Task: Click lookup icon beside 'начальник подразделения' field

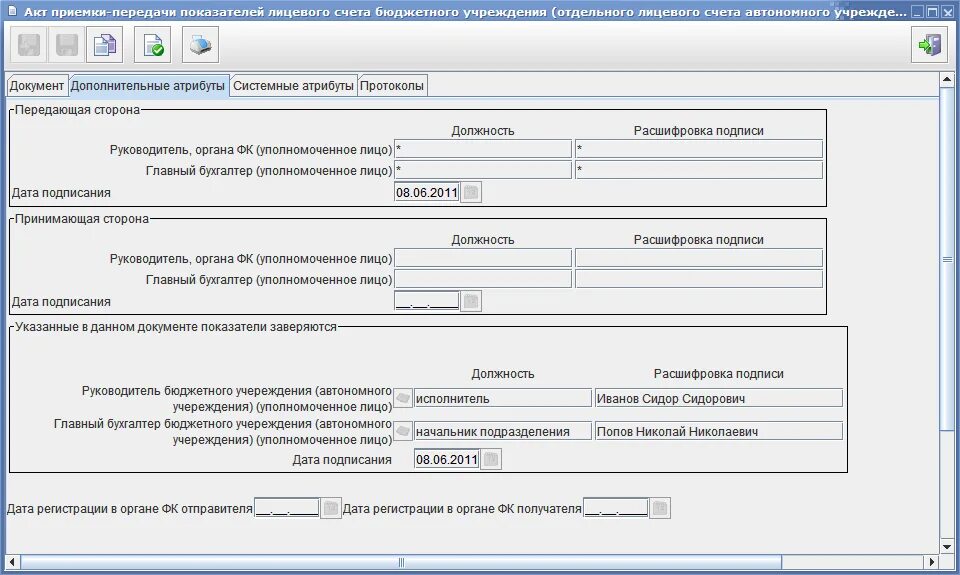Action: [x=402, y=431]
